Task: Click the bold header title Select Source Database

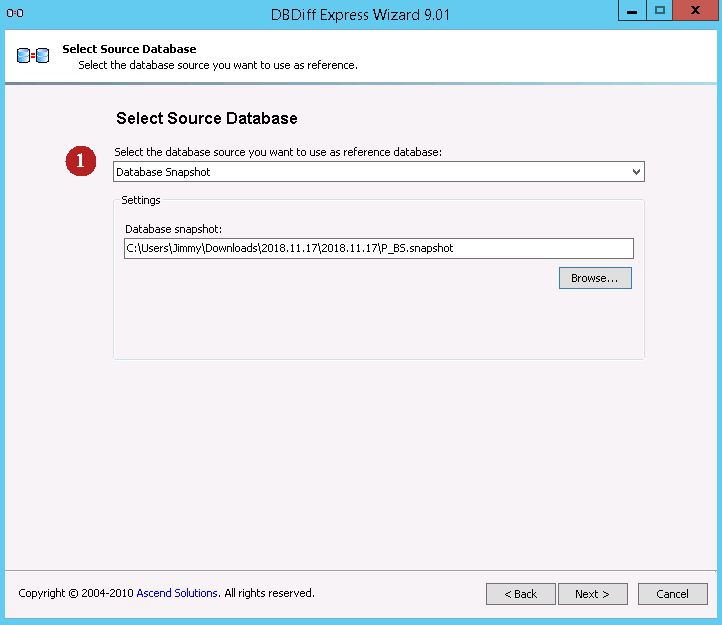Action: click(x=129, y=49)
